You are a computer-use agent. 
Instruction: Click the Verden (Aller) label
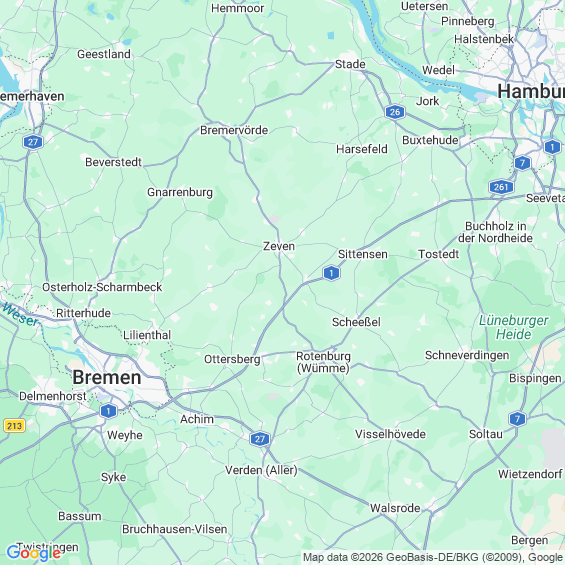point(261,470)
